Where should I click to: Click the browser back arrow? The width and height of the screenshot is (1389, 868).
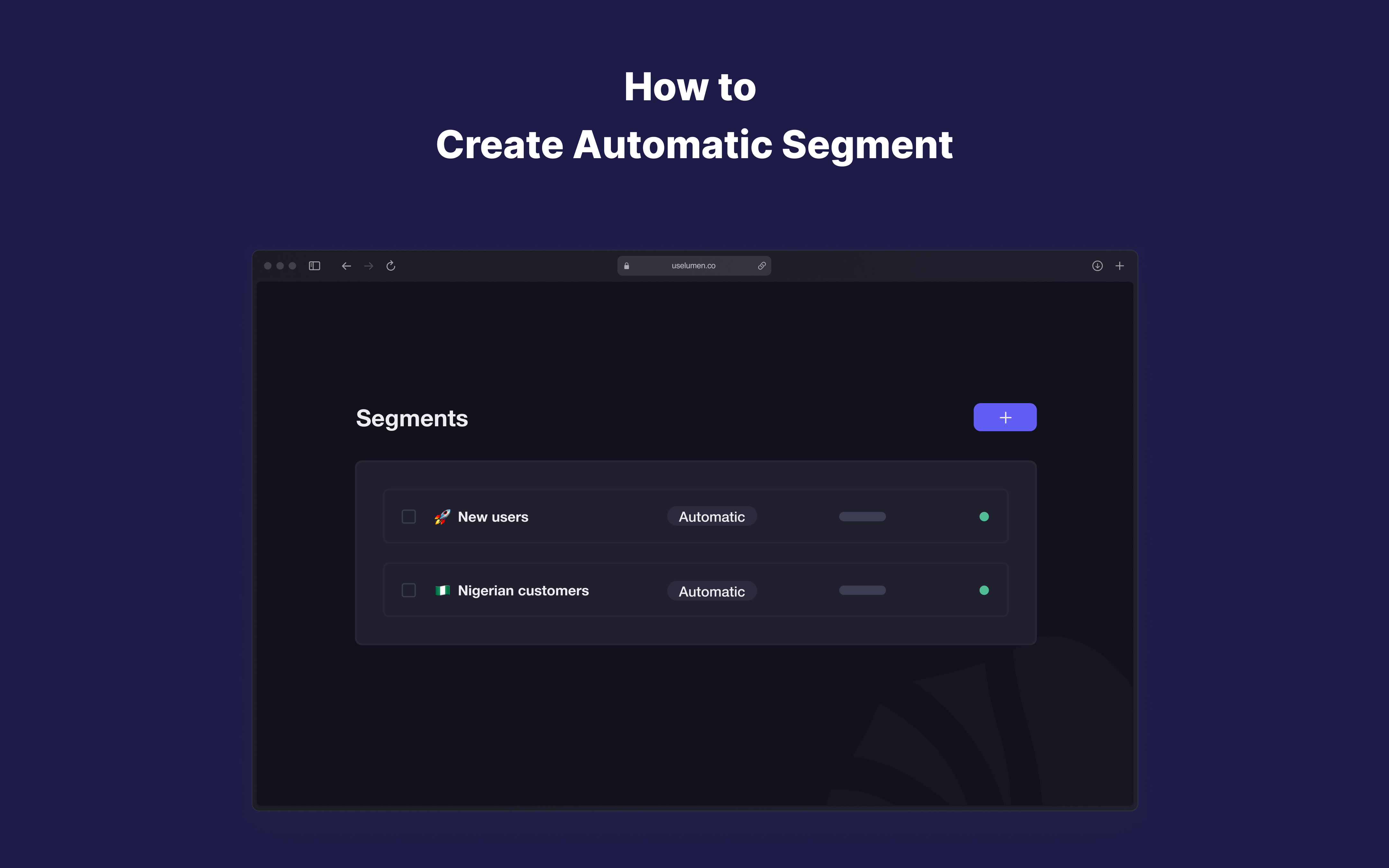pyautogui.click(x=346, y=266)
